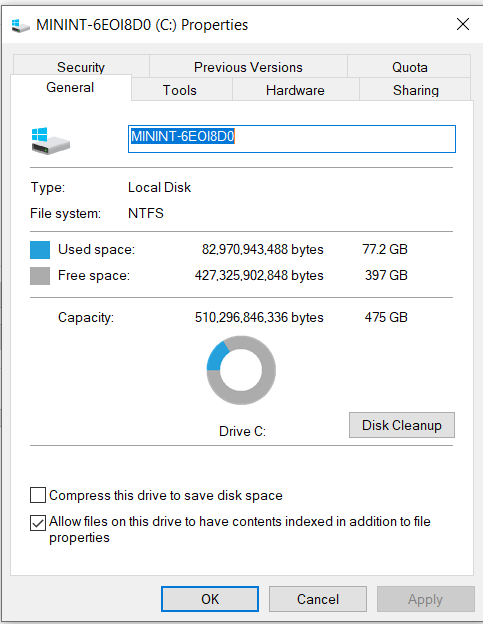Select the General tab

click(70, 87)
